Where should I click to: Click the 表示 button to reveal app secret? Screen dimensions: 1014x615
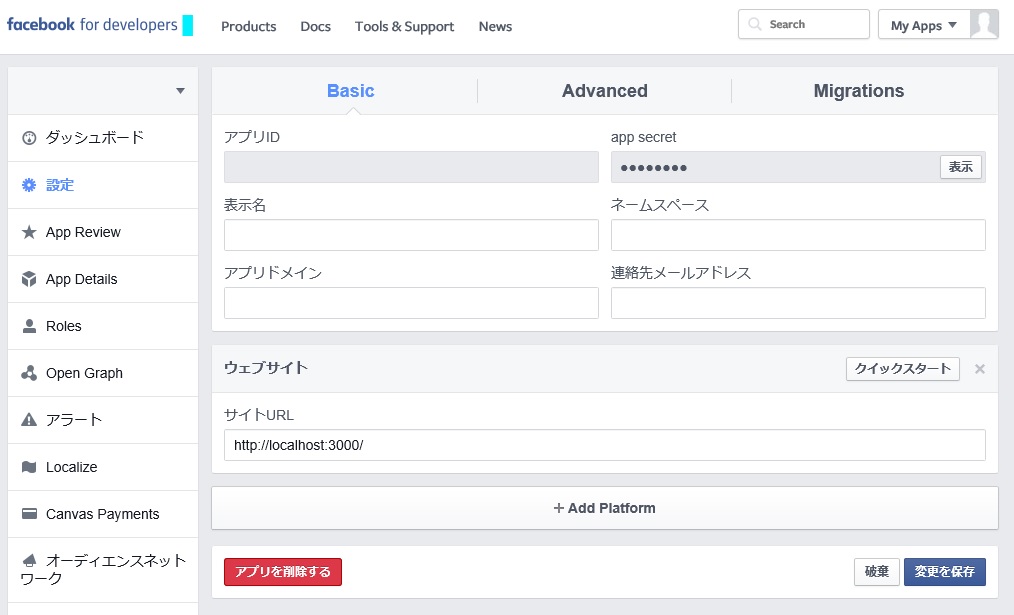[960, 167]
